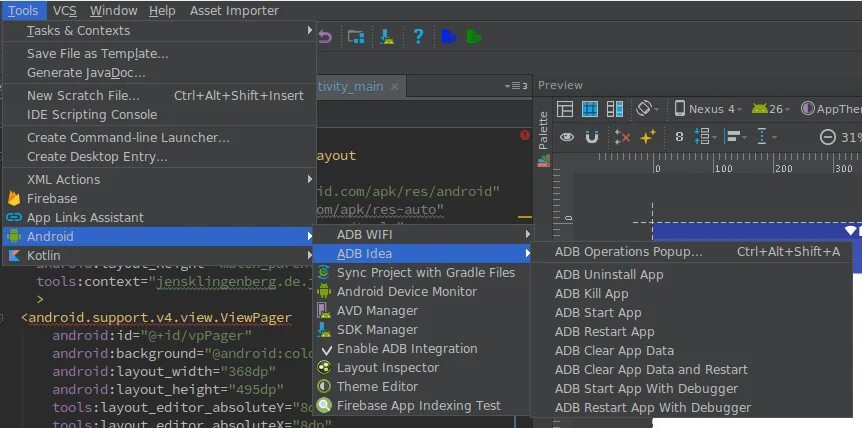Open orientation rotate dropdown in preview
862x428 pixels.
click(647, 108)
